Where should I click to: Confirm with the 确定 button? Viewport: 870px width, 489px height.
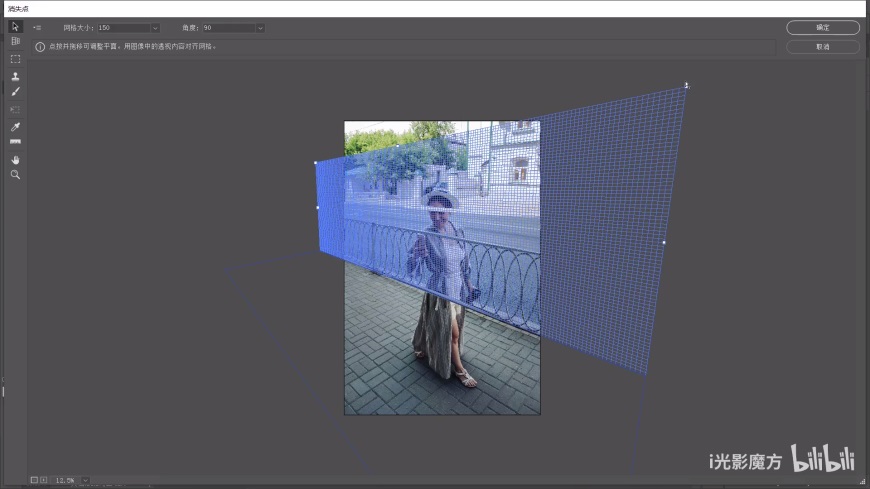pyautogui.click(x=822, y=28)
